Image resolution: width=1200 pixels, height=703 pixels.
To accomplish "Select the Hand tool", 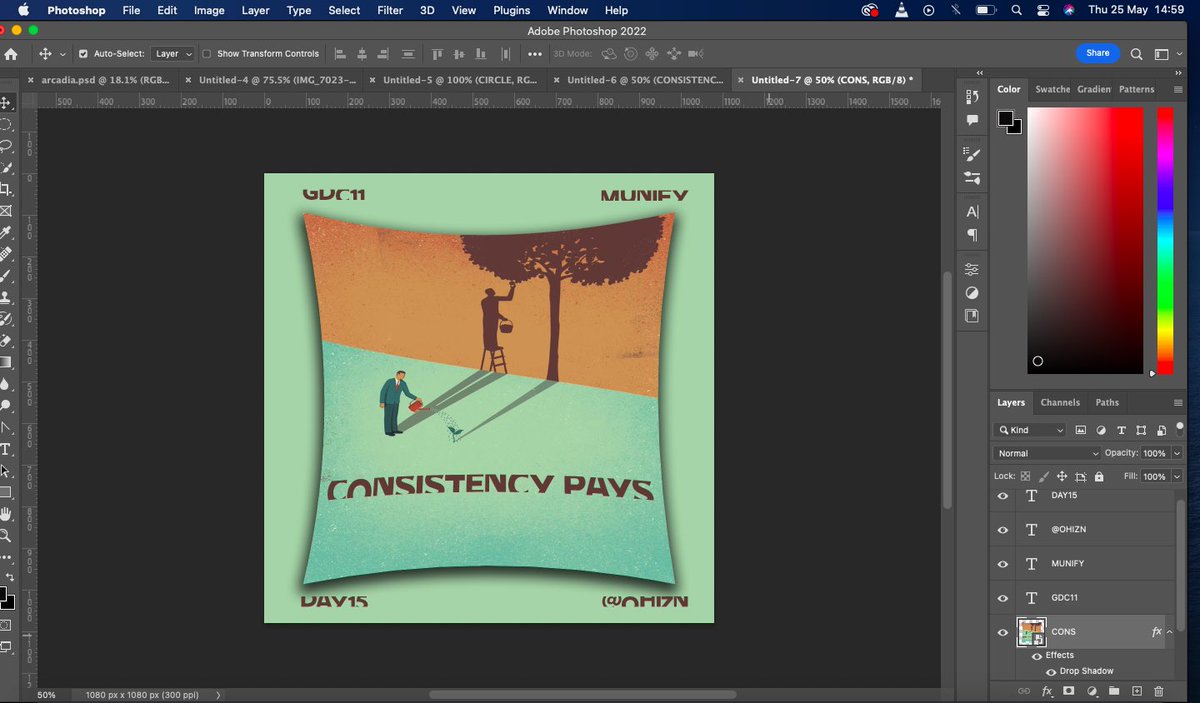I will coord(5,514).
